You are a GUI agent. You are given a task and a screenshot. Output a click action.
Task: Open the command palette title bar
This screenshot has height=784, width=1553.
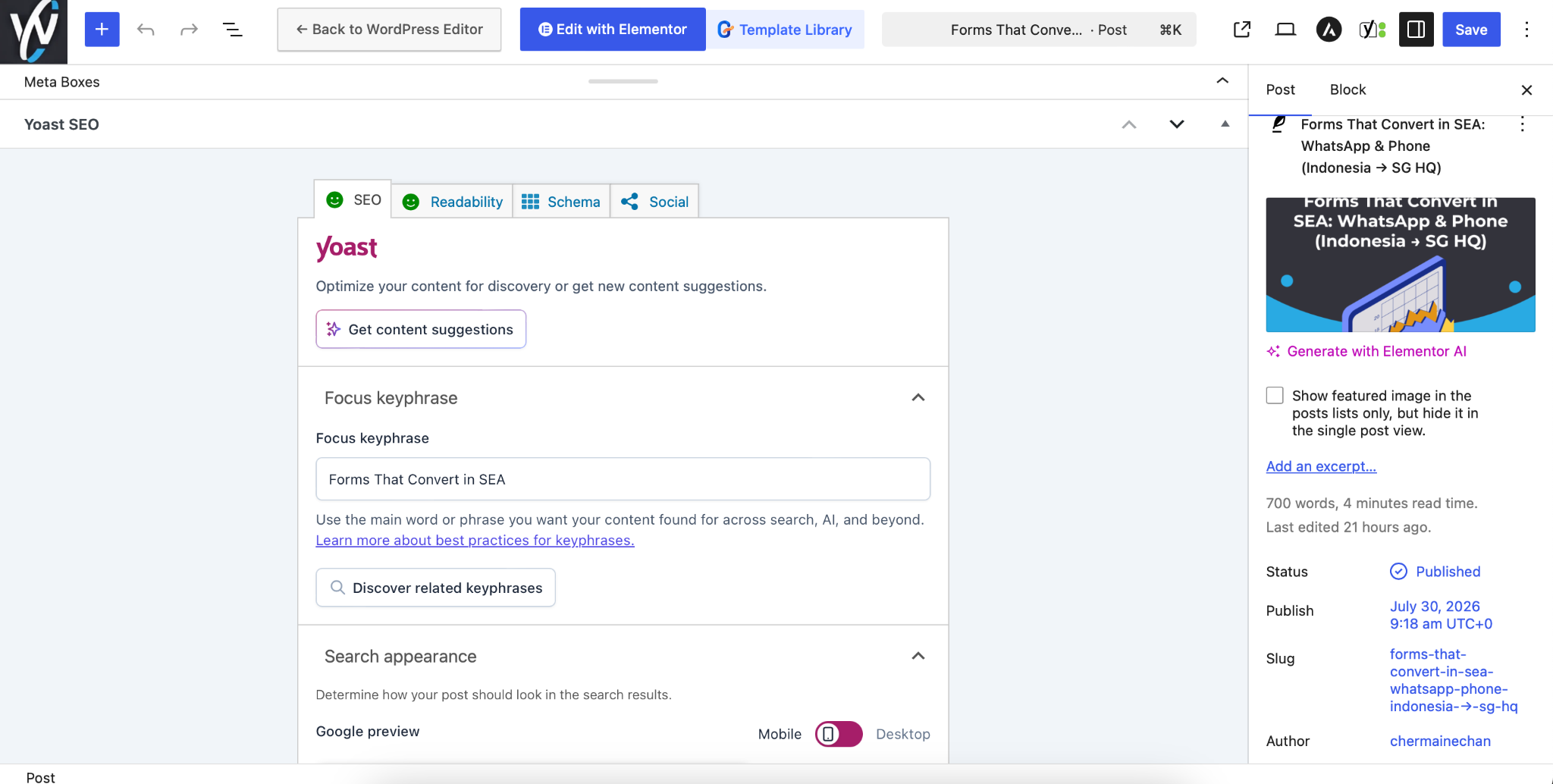(1039, 30)
